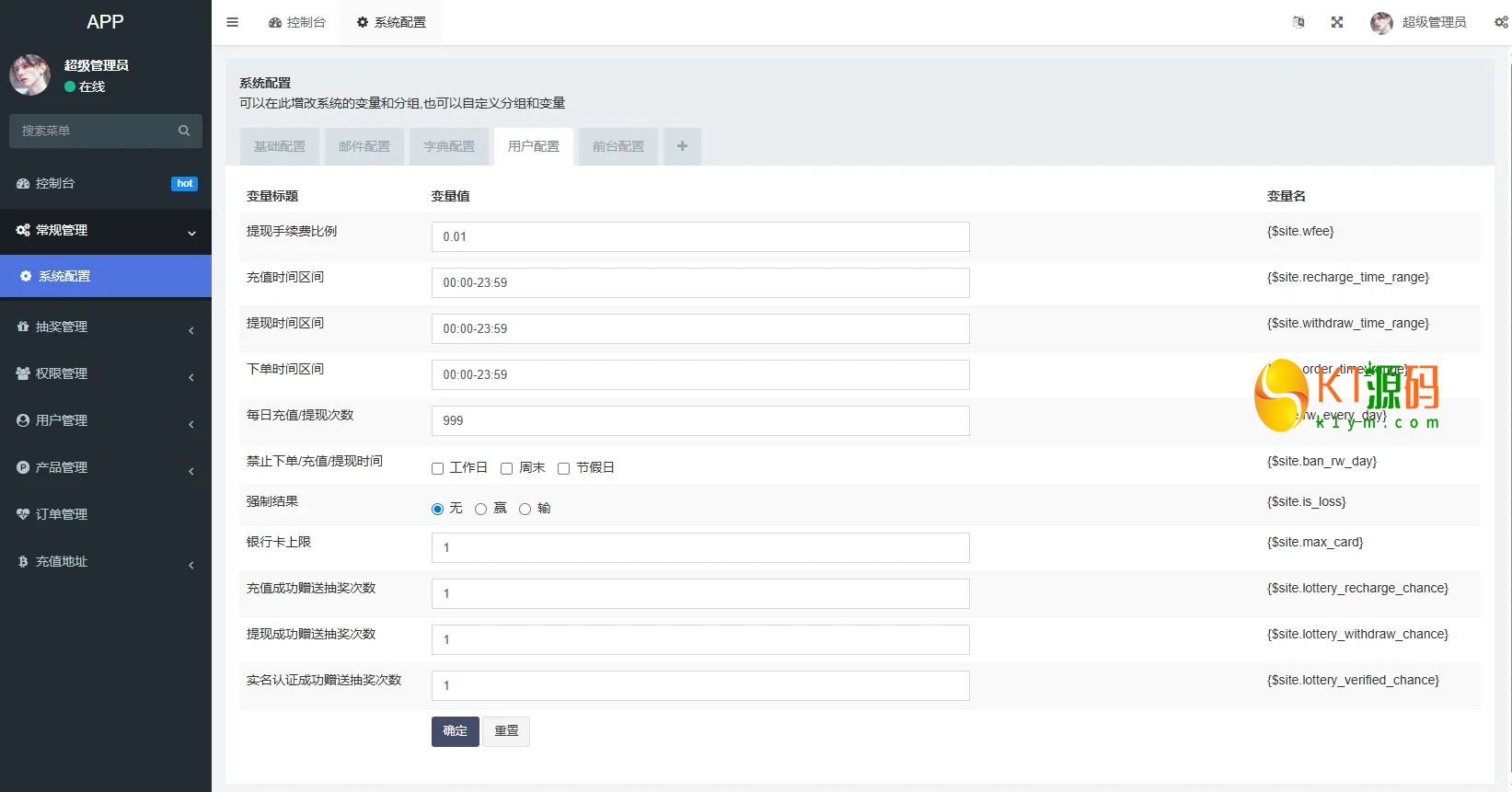1512x792 pixels.
Task: Open the 系统配置 top navigation tab
Action: [391, 22]
